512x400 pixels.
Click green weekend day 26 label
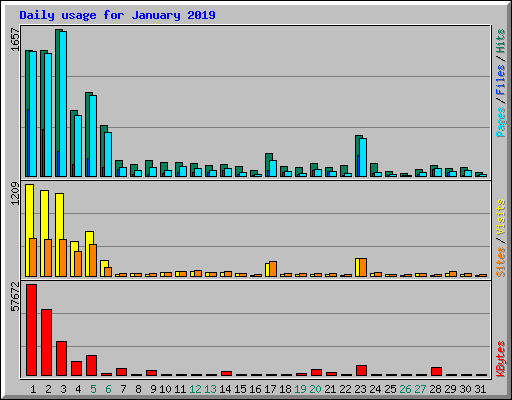405,389
